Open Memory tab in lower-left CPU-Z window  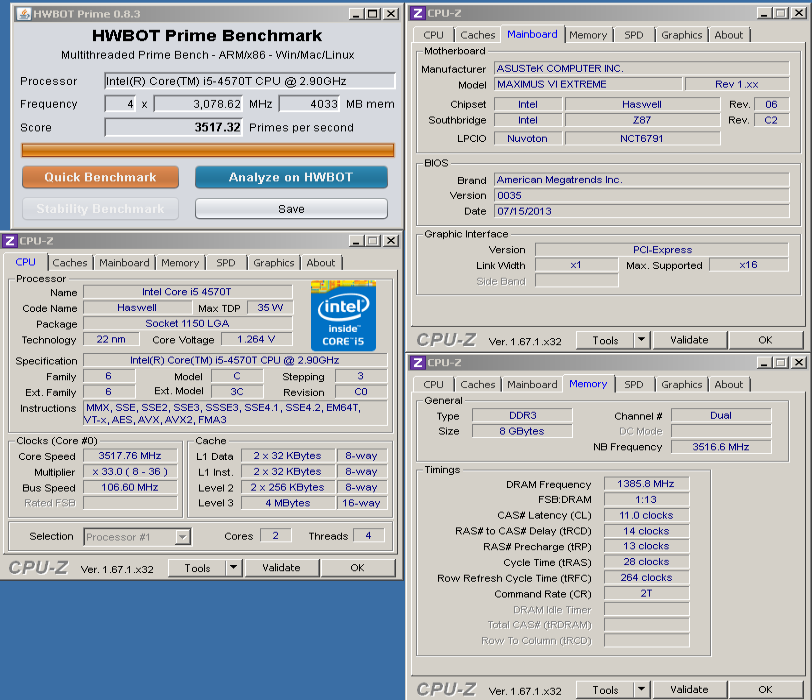(180, 263)
